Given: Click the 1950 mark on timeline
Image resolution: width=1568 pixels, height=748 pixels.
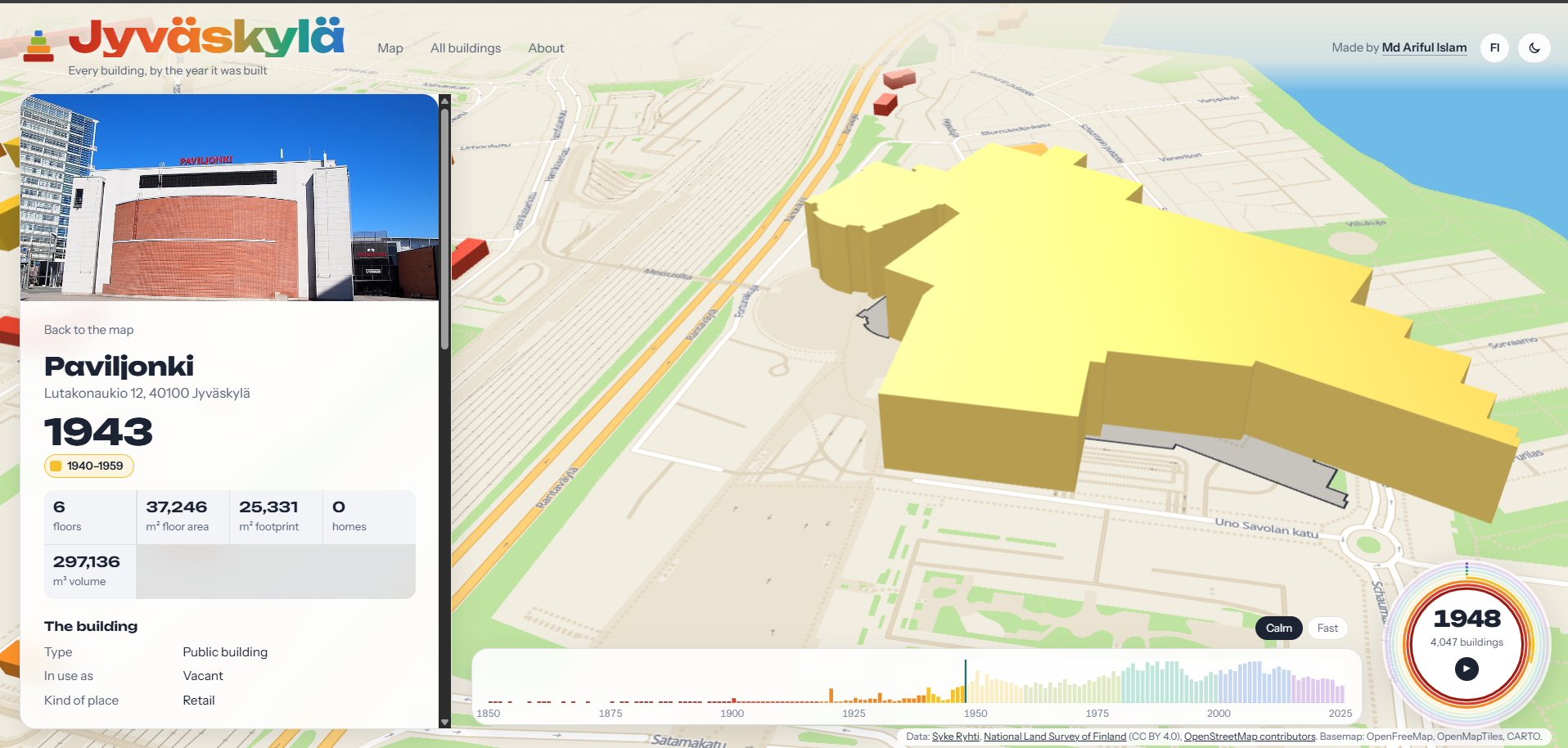Looking at the screenshot, I should (975, 714).
